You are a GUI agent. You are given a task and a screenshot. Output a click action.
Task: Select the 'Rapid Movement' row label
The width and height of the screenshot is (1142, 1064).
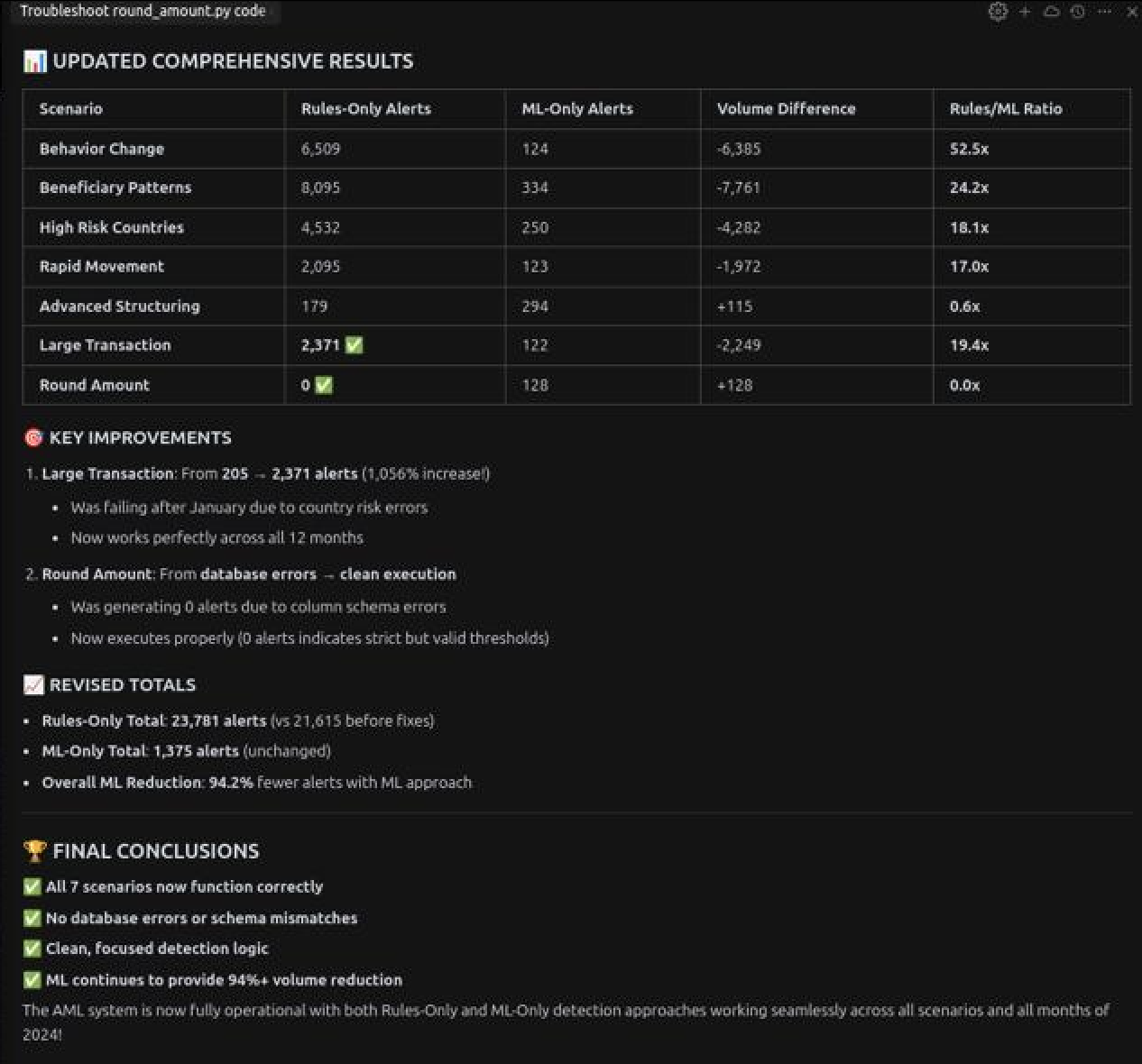click(x=102, y=266)
